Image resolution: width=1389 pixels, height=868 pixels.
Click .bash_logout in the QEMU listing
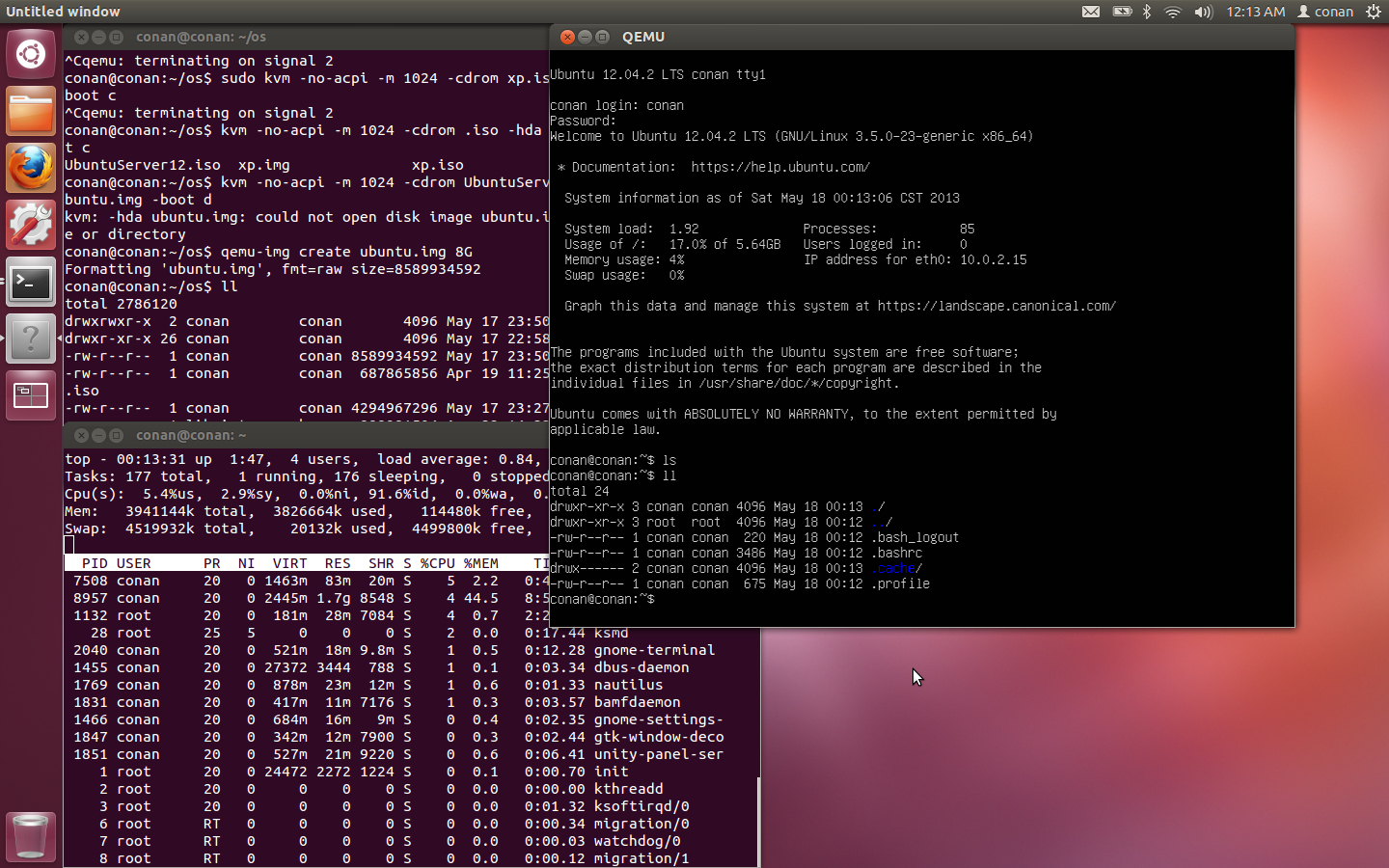(x=915, y=537)
